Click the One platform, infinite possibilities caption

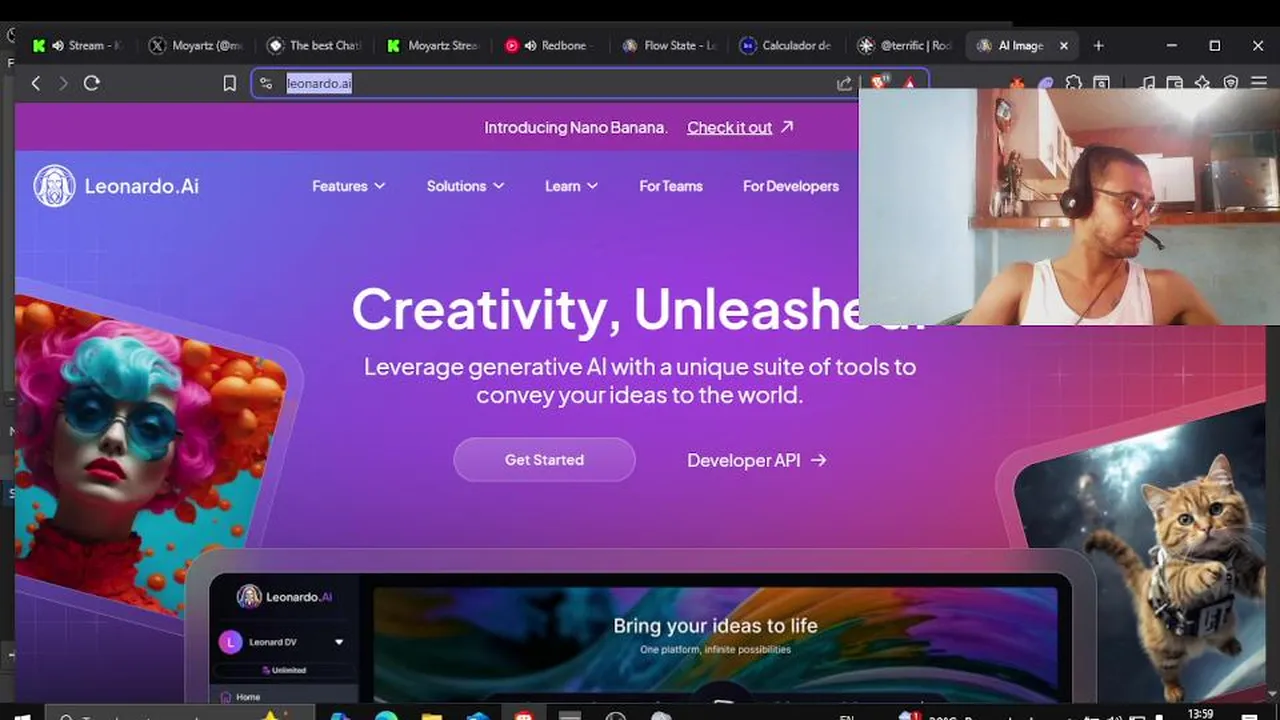(715, 650)
